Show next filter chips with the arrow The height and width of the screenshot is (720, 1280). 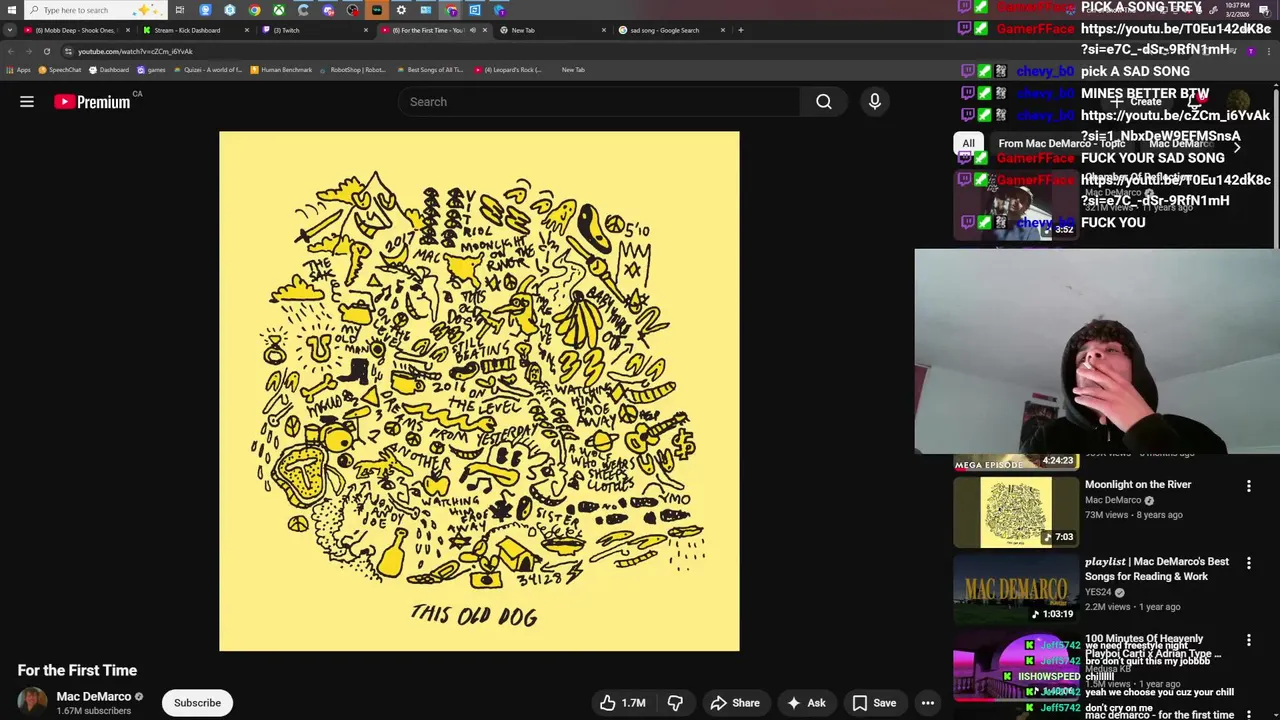[1237, 146]
